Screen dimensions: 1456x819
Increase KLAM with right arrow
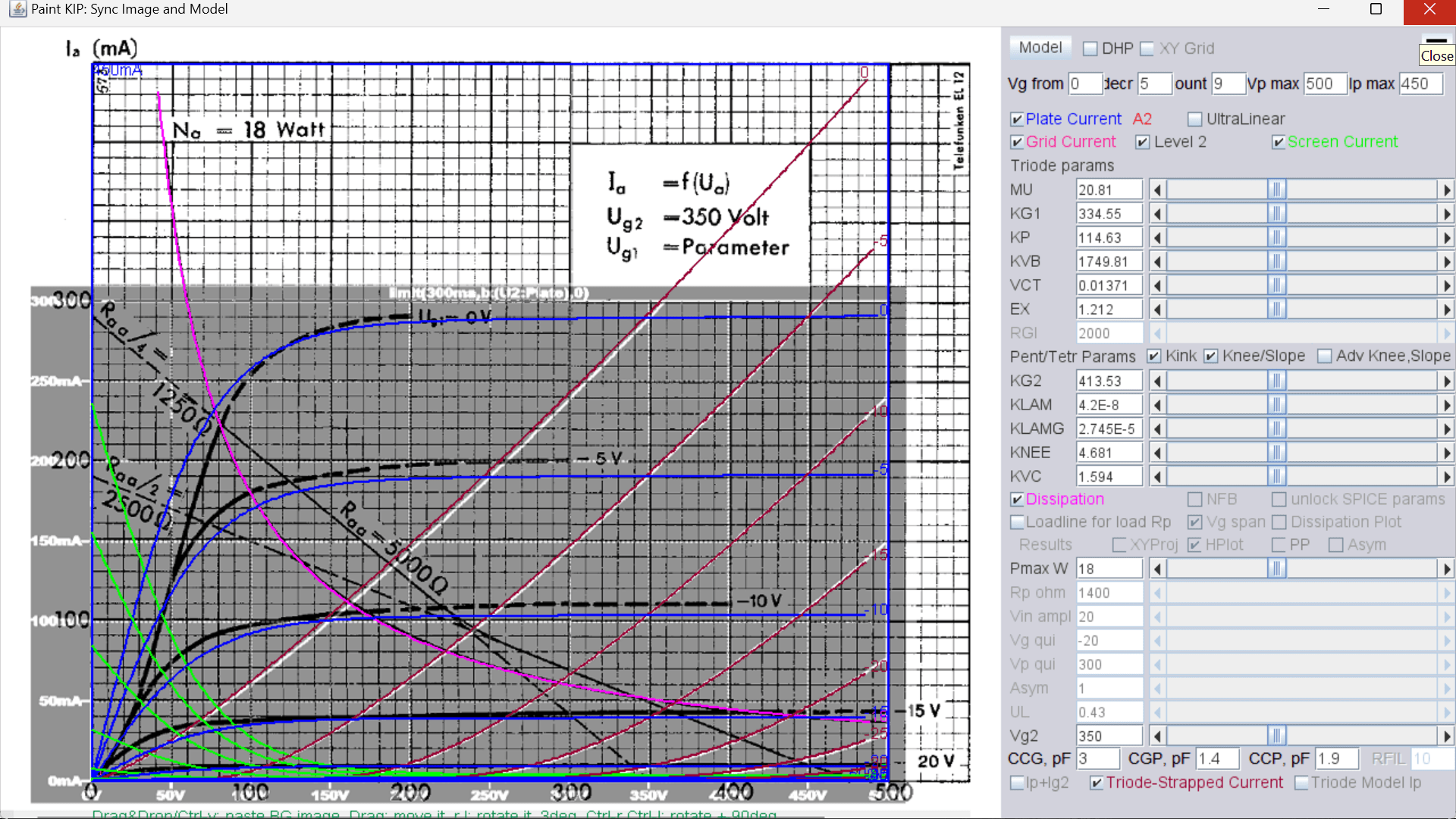[1446, 405]
